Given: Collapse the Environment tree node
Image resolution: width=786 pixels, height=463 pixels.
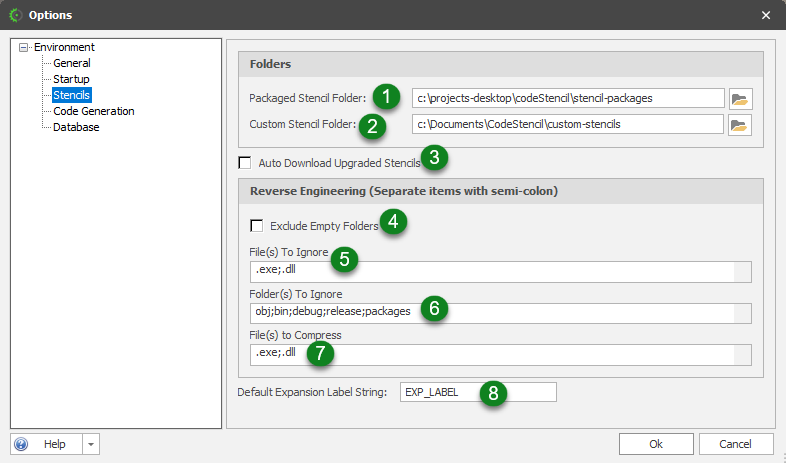Looking at the screenshot, I should (25, 47).
